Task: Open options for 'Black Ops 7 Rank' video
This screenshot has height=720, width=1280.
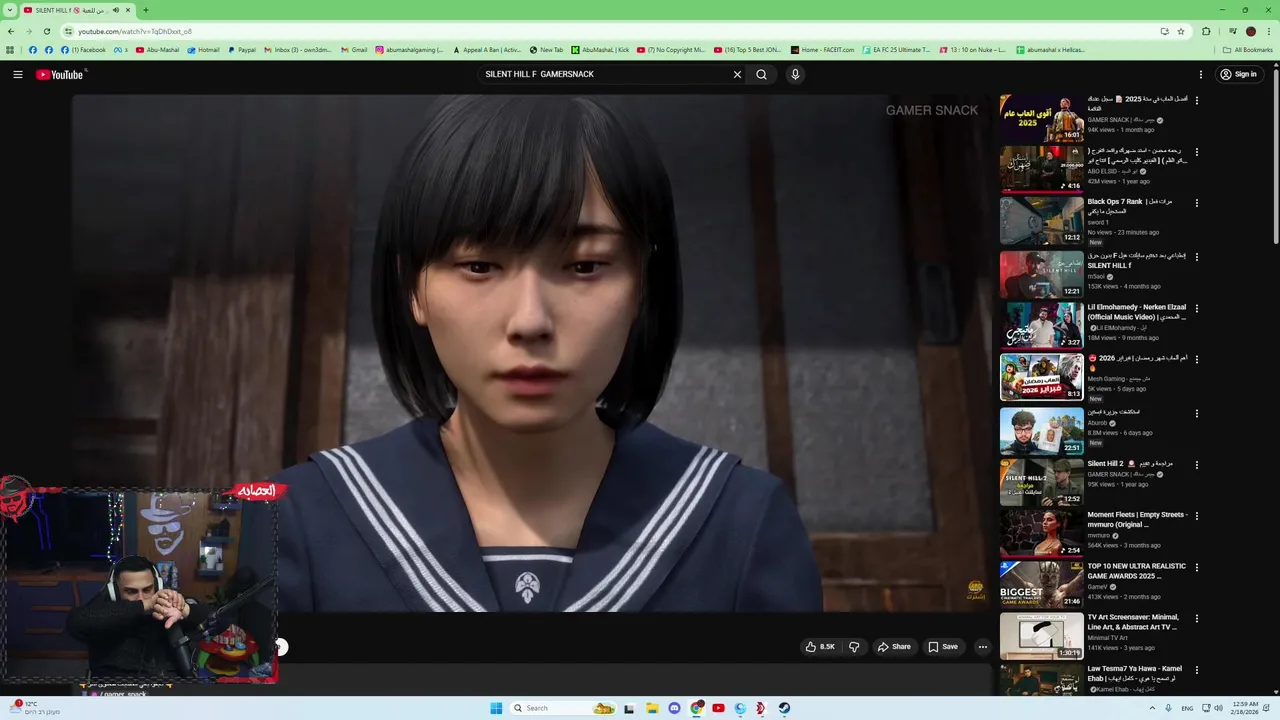Action: pyautogui.click(x=1197, y=203)
